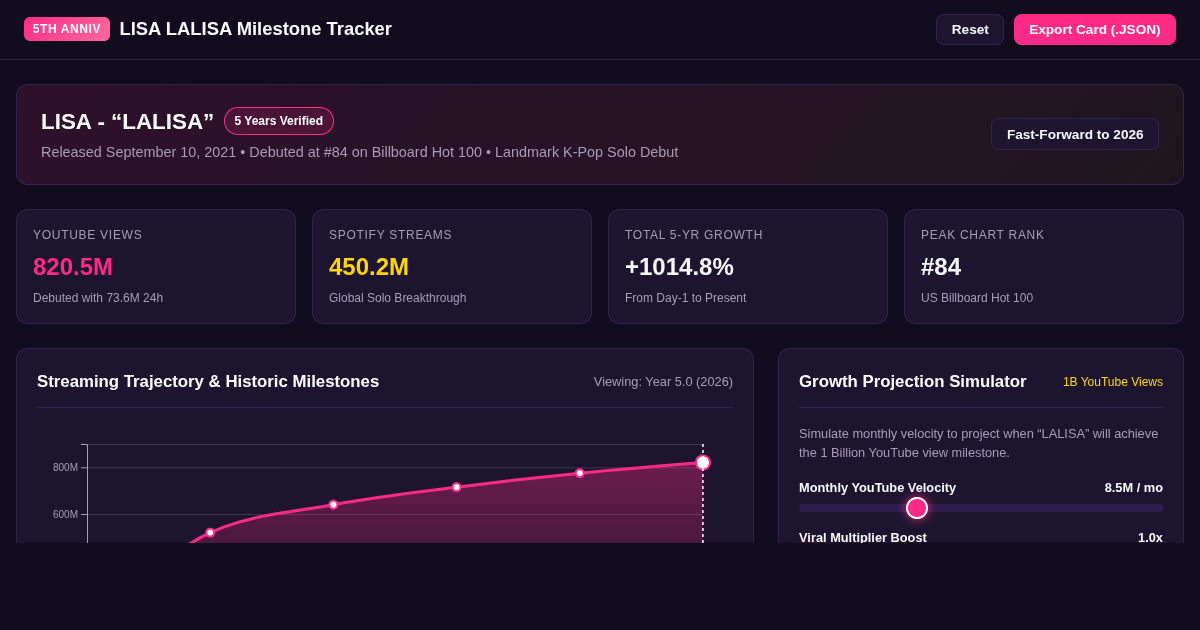The height and width of the screenshot is (630, 1200).
Task: Click 'Growth Projection Simulator' heading
Action: coord(913,382)
